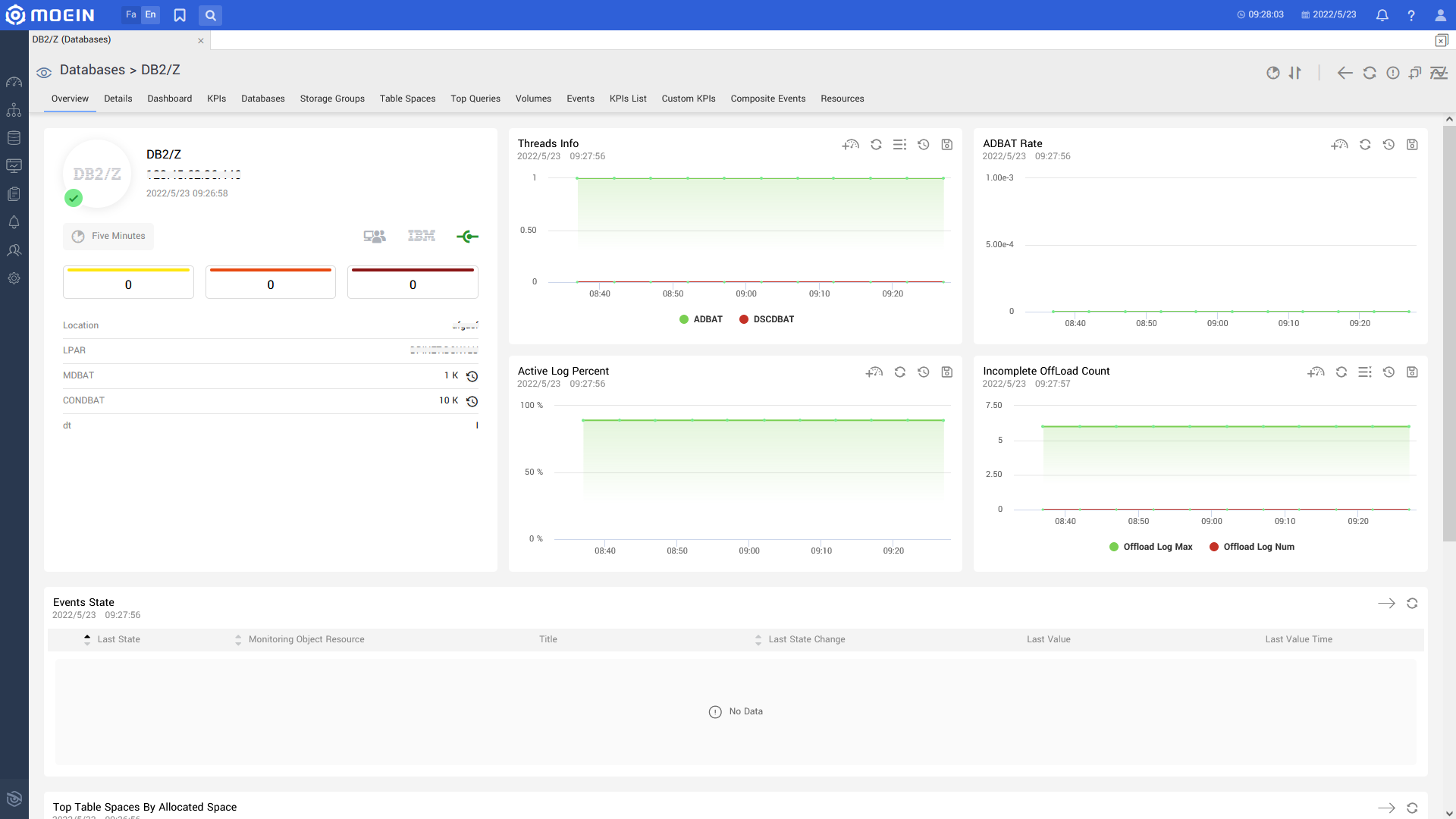
Task: Click the bookmark icon in header
Action: tap(180, 15)
